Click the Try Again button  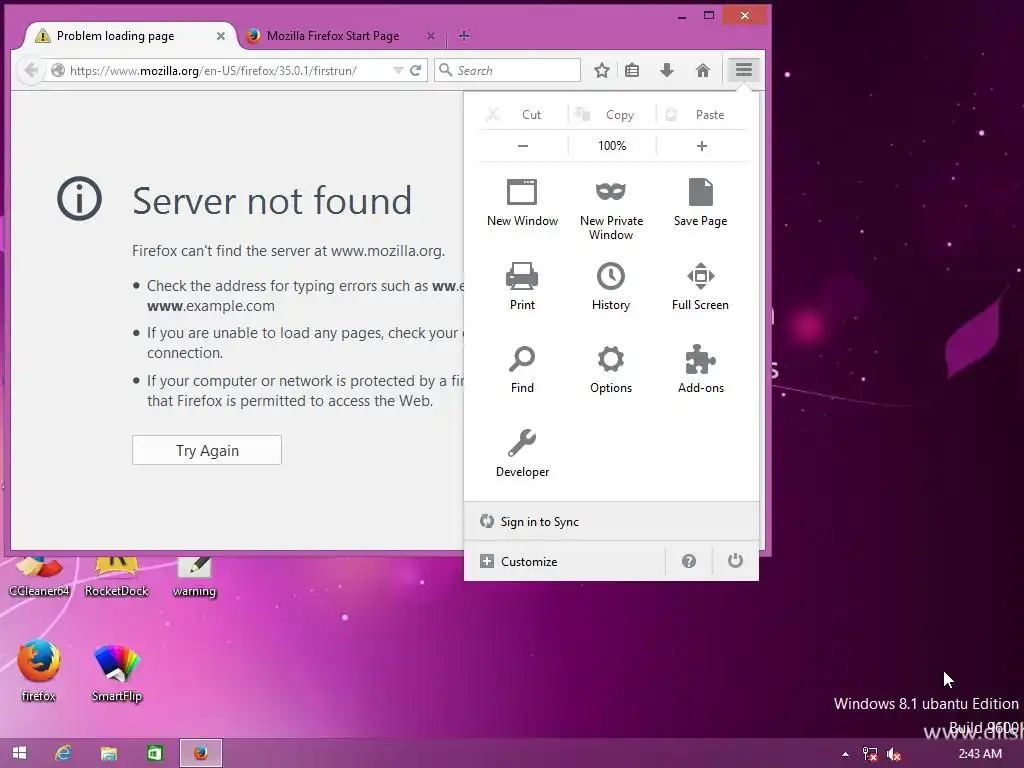coord(207,451)
